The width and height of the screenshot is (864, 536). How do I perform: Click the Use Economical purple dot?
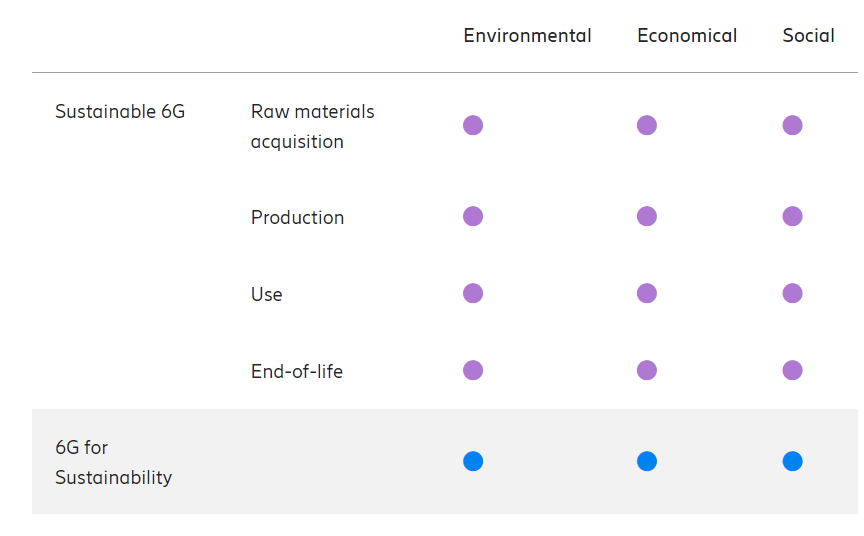tap(647, 293)
